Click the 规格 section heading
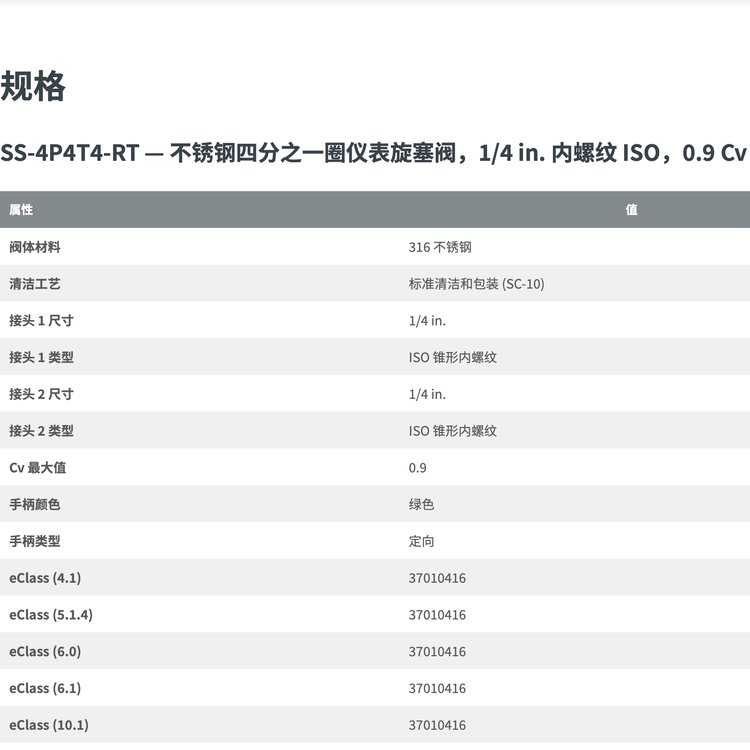 pyautogui.click(x=33, y=87)
